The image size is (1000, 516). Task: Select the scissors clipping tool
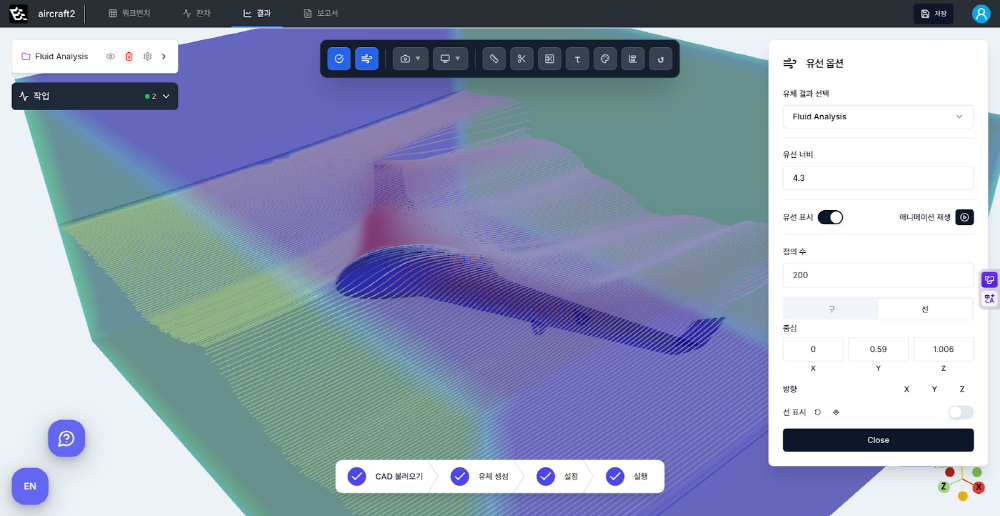pos(521,59)
